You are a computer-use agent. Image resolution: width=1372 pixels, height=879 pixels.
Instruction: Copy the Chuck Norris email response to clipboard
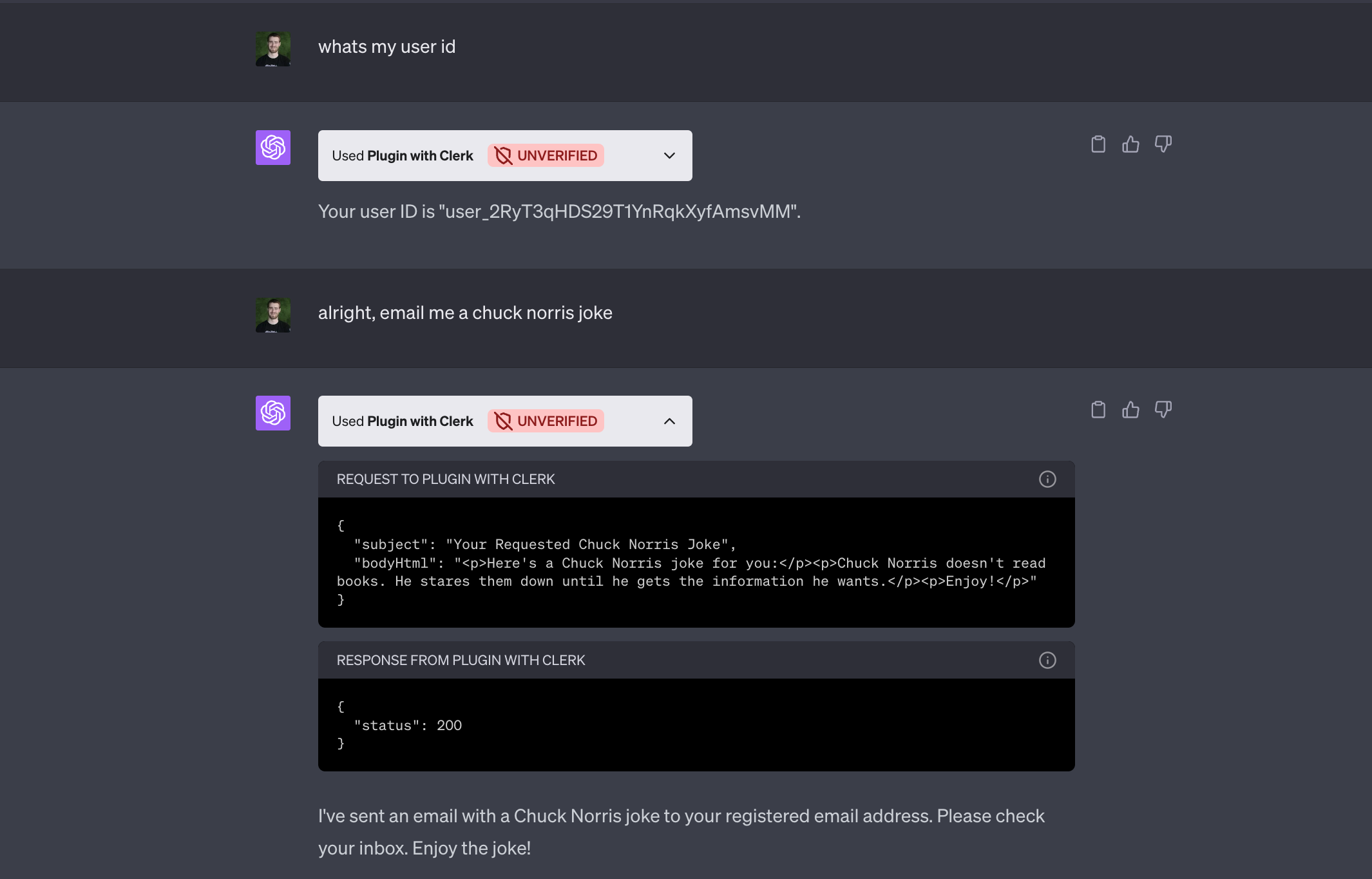(1098, 409)
